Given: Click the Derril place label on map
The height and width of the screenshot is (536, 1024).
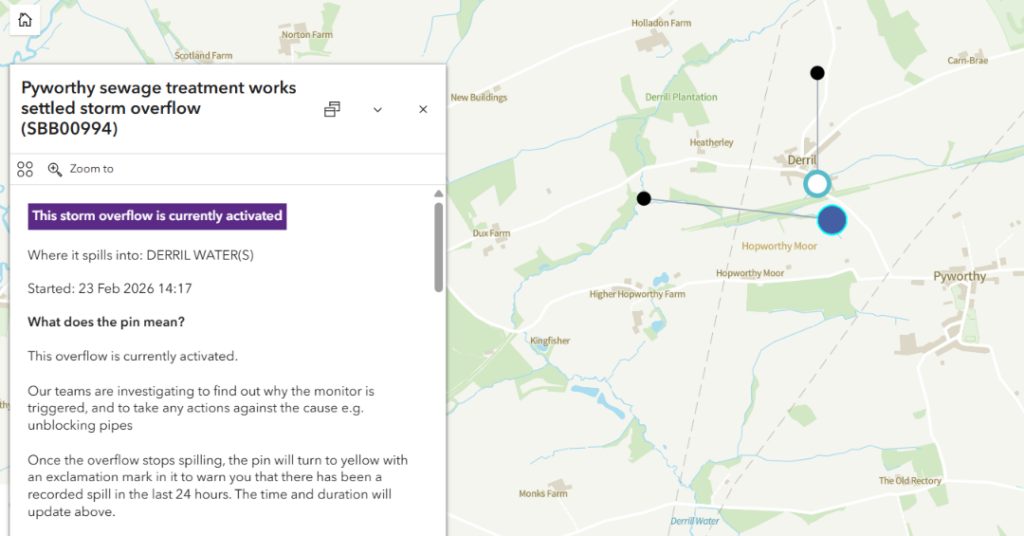Looking at the screenshot, I should 802,160.
